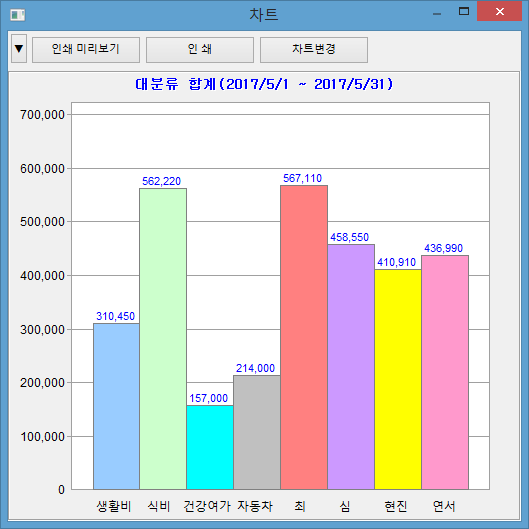This screenshot has width=529, height=529.
Task: Click the 인쇄 미리보기 button
Action: (x=86, y=50)
